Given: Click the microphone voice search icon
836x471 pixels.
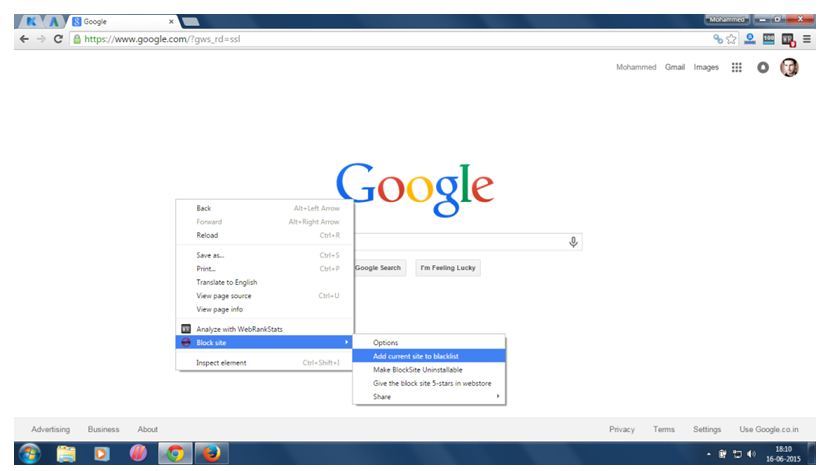Looking at the screenshot, I should point(573,242).
